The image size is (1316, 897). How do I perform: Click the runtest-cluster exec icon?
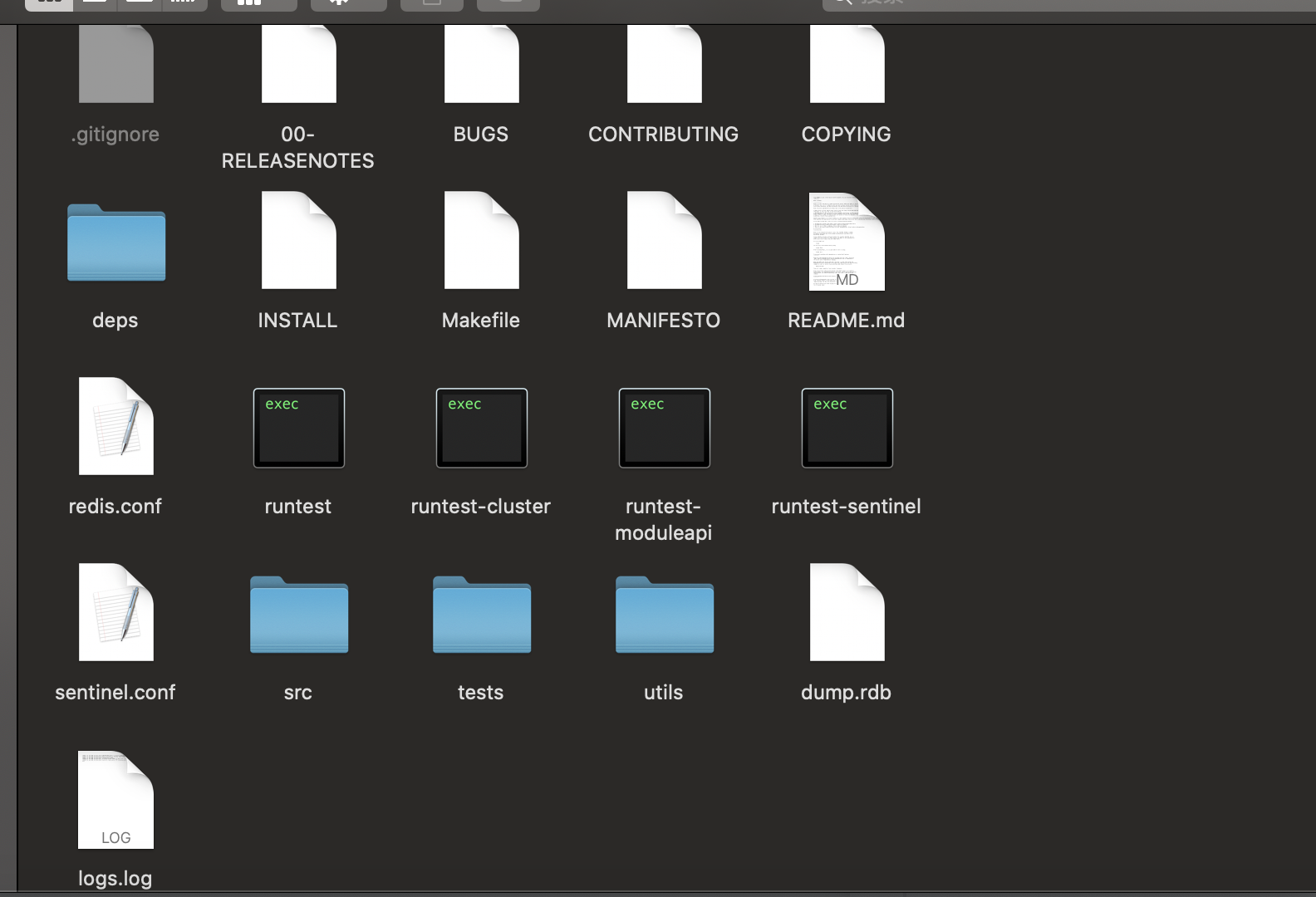coord(482,428)
